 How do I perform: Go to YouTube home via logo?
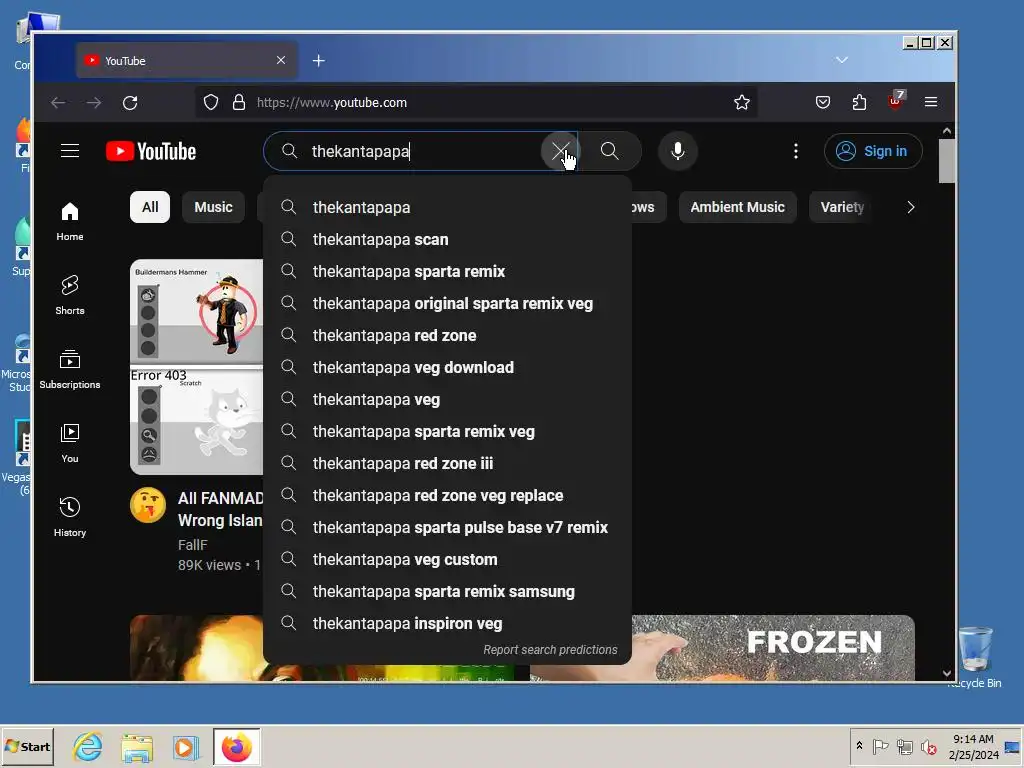point(151,152)
